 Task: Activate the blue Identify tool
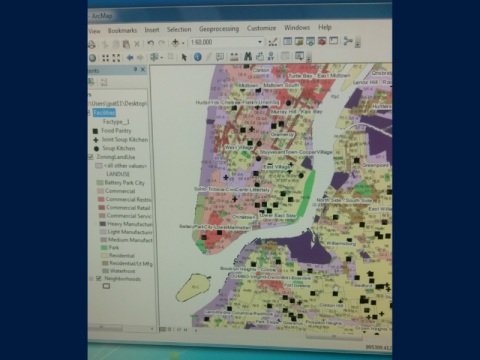(x=197, y=57)
